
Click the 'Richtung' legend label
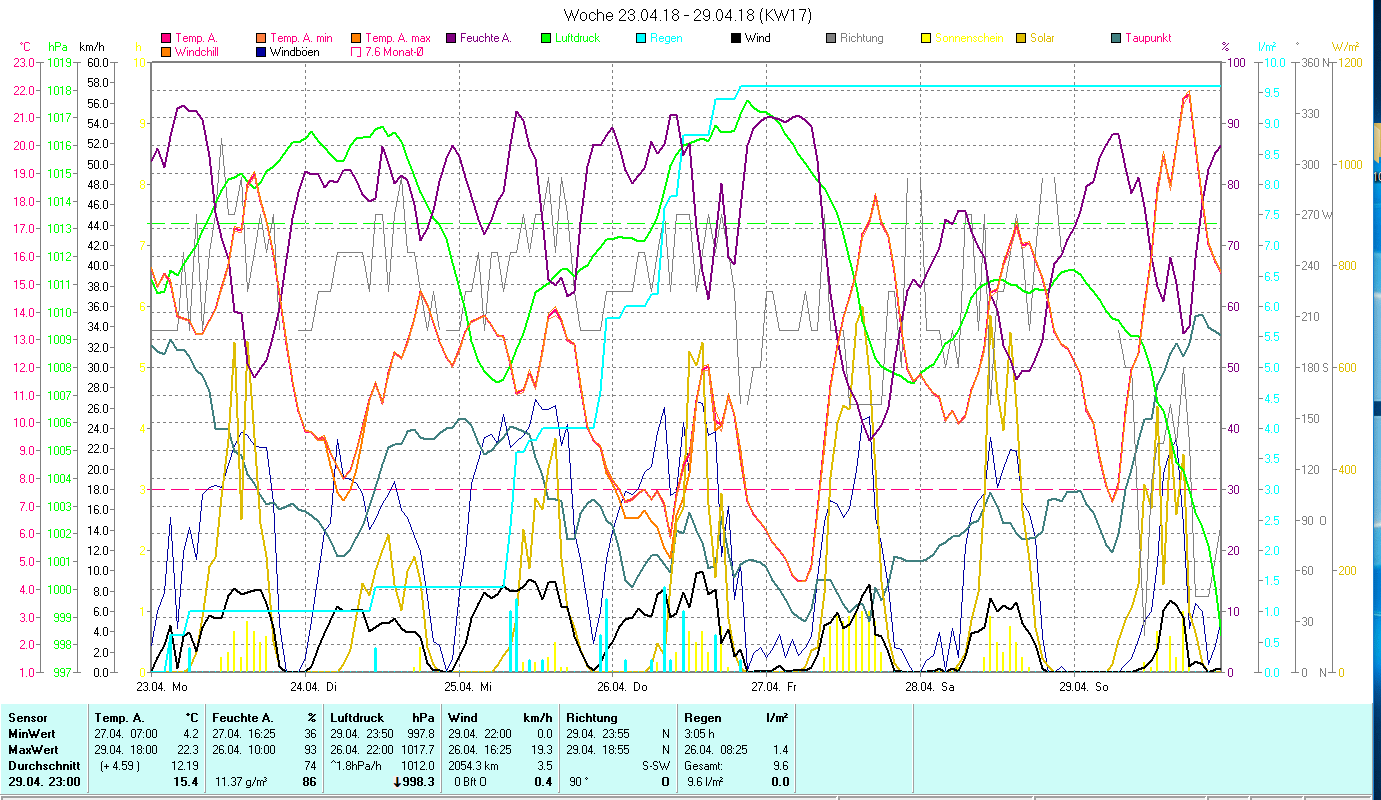pyautogui.click(x=862, y=38)
